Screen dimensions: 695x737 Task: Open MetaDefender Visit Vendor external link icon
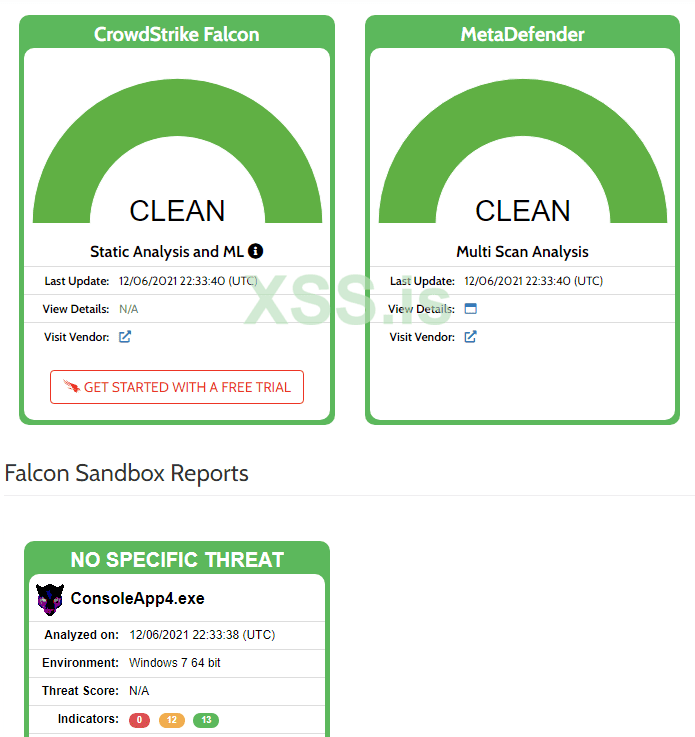(x=471, y=337)
